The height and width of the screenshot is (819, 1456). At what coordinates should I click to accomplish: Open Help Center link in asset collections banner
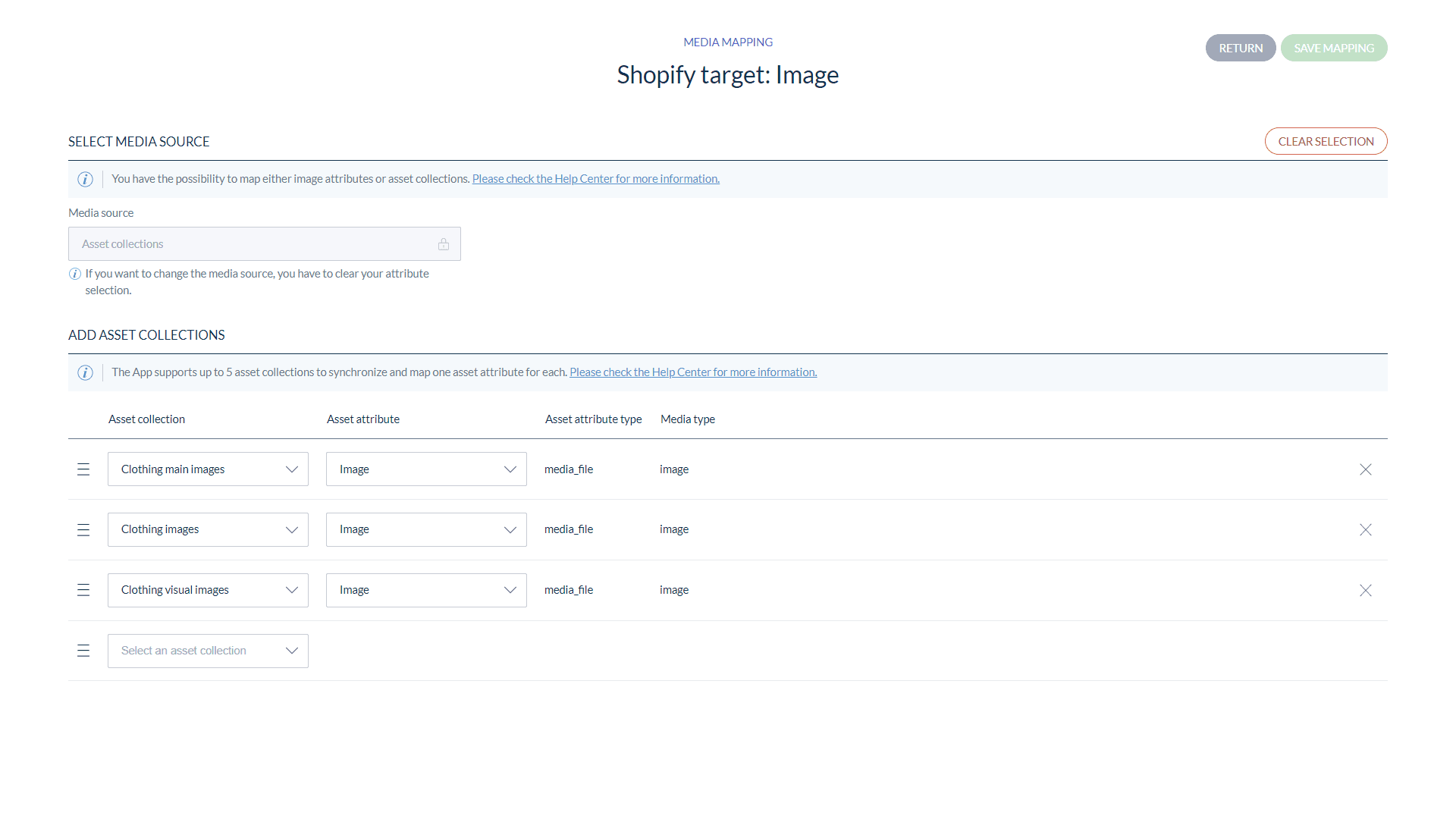[693, 372]
